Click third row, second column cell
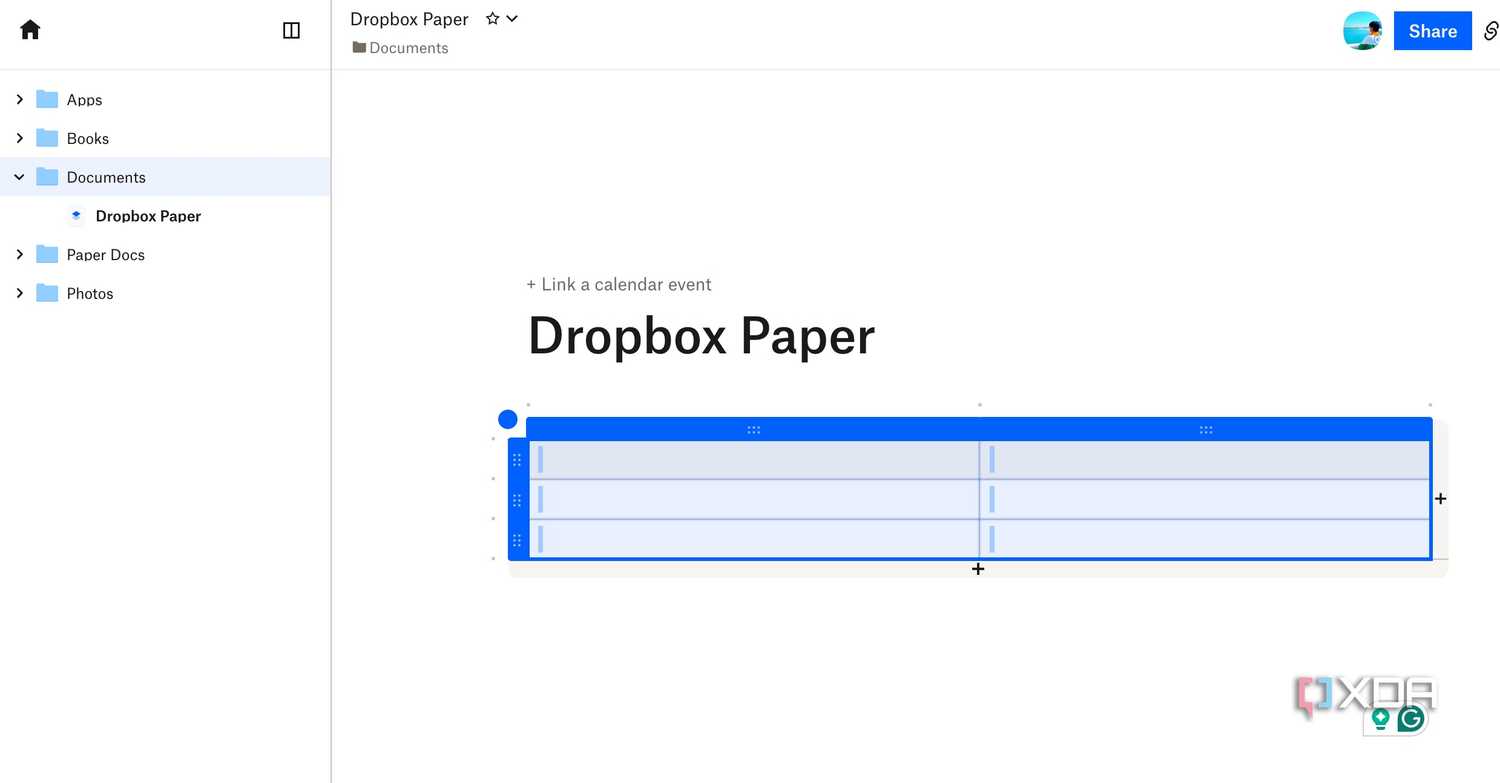Image resolution: width=1500 pixels, height=783 pixels. tap(1205, 539)
